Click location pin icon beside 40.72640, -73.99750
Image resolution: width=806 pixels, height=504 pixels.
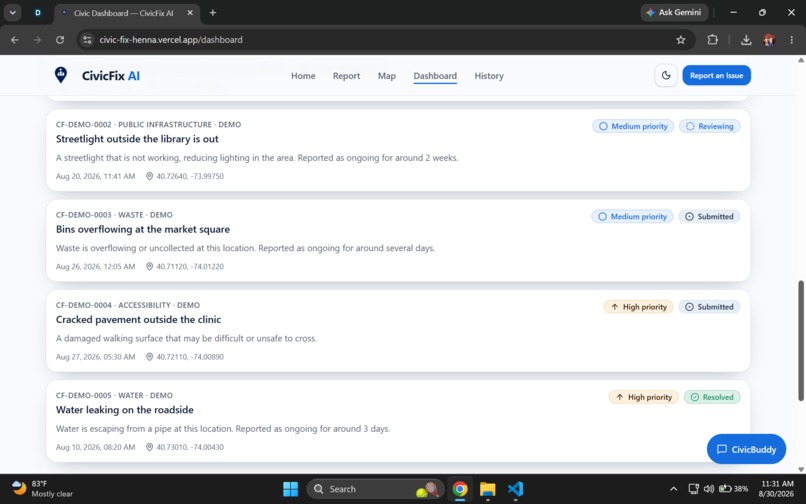point(150,176)
